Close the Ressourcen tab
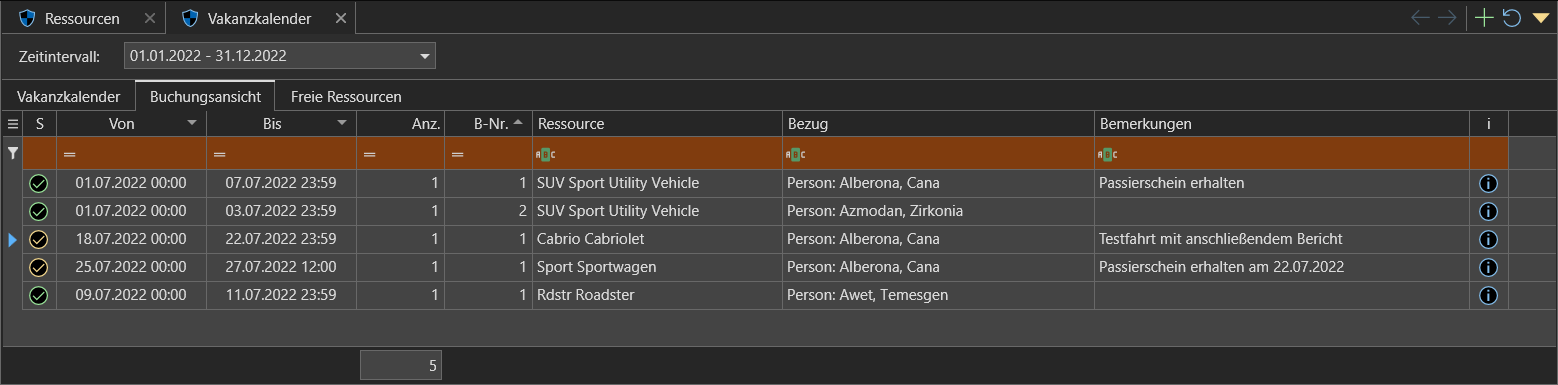The height and width of the screenshot is (385, 1558). click(149, 19)
